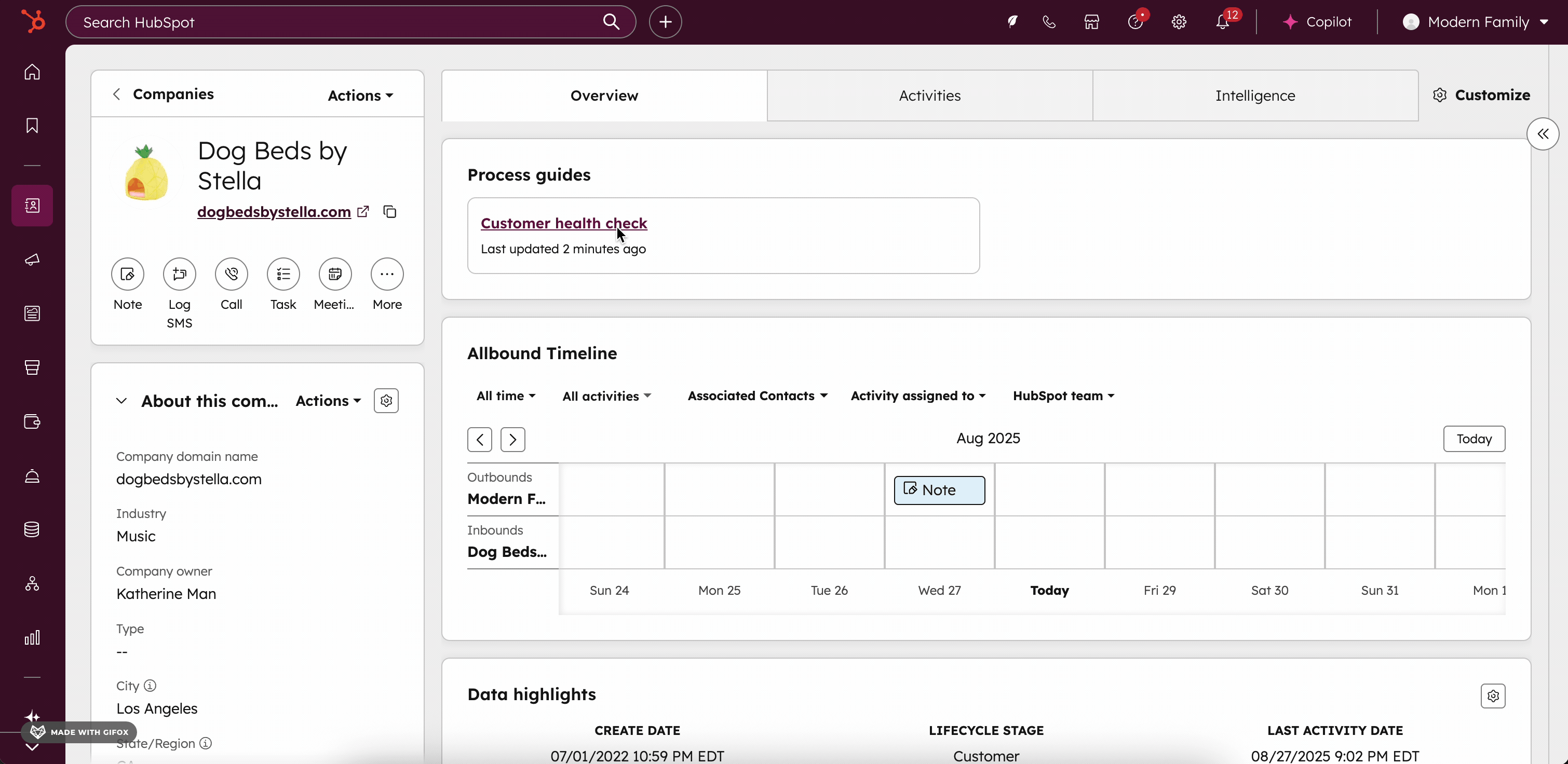The height and width of the screenshot is (764, 1568).
Task: Open the Bookmarks icon in the left sidebar
Action: click(32, 126)
